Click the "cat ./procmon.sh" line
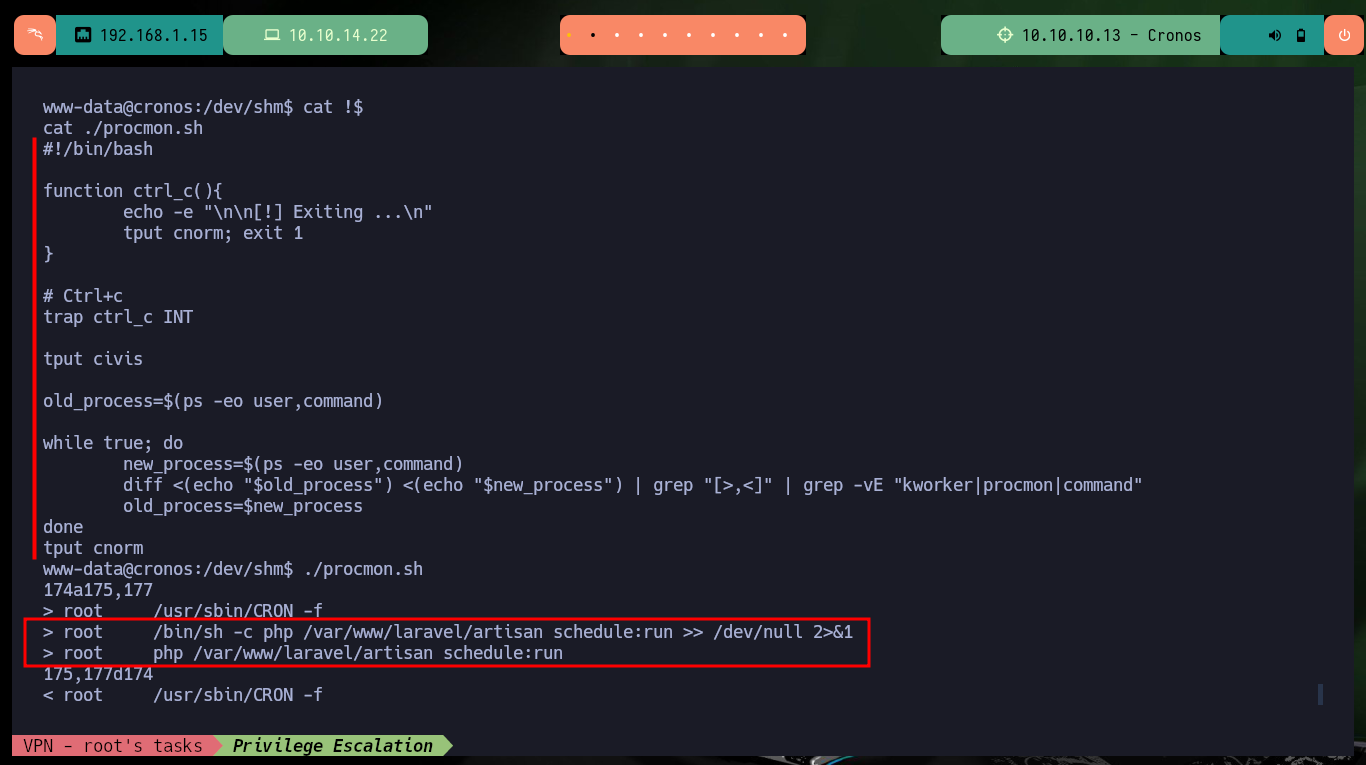 tap(123, 128)
